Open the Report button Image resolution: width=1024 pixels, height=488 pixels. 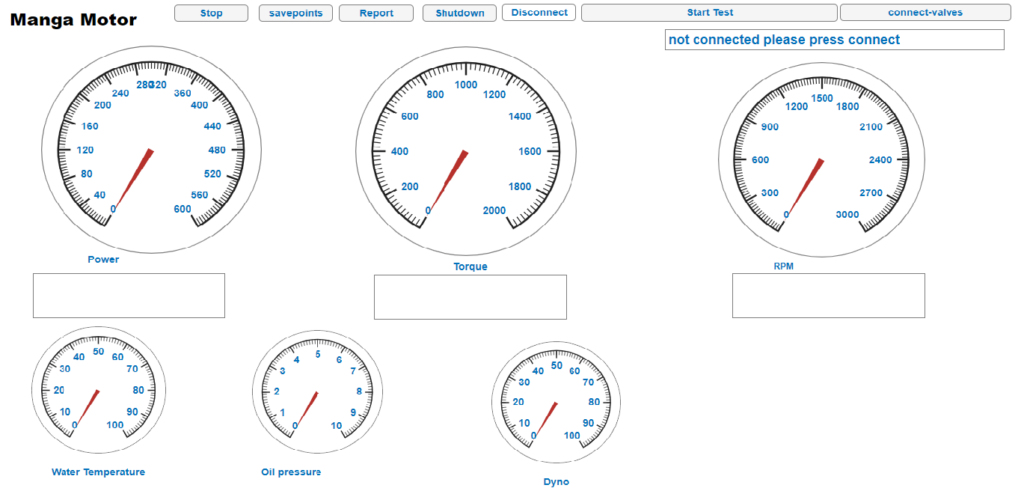point(376,13)
